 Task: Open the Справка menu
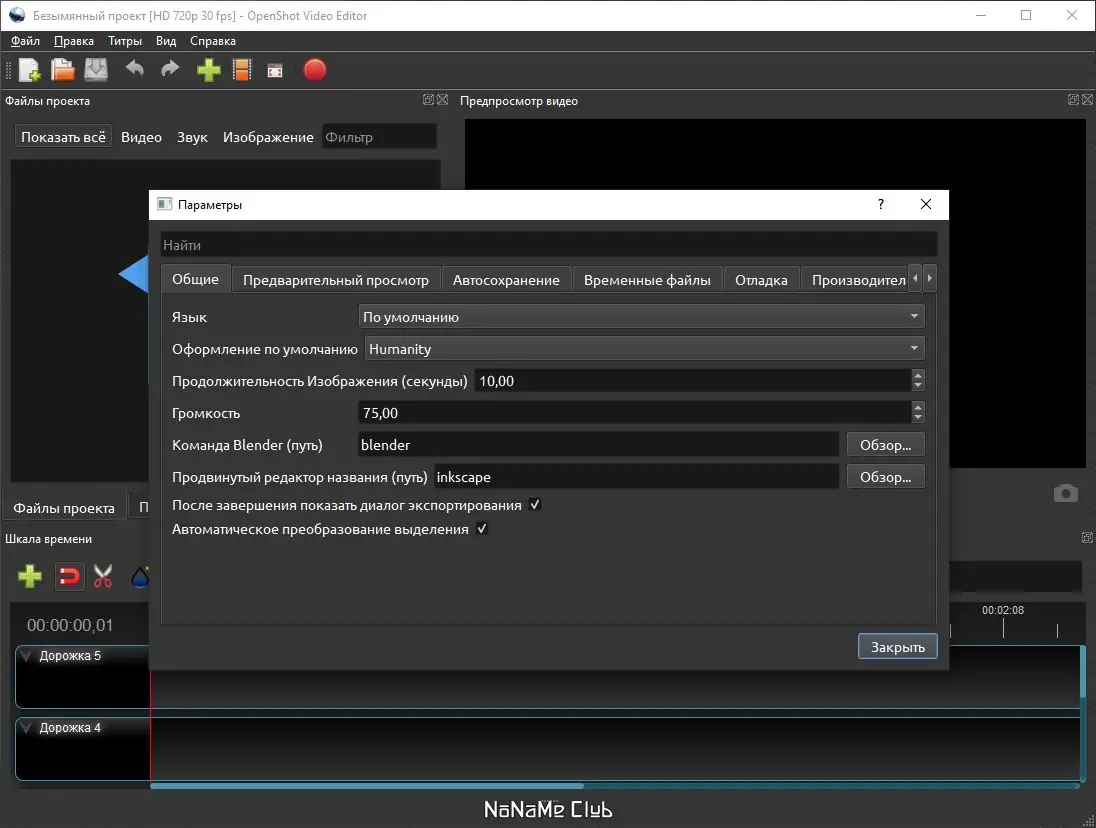[212, 41]
